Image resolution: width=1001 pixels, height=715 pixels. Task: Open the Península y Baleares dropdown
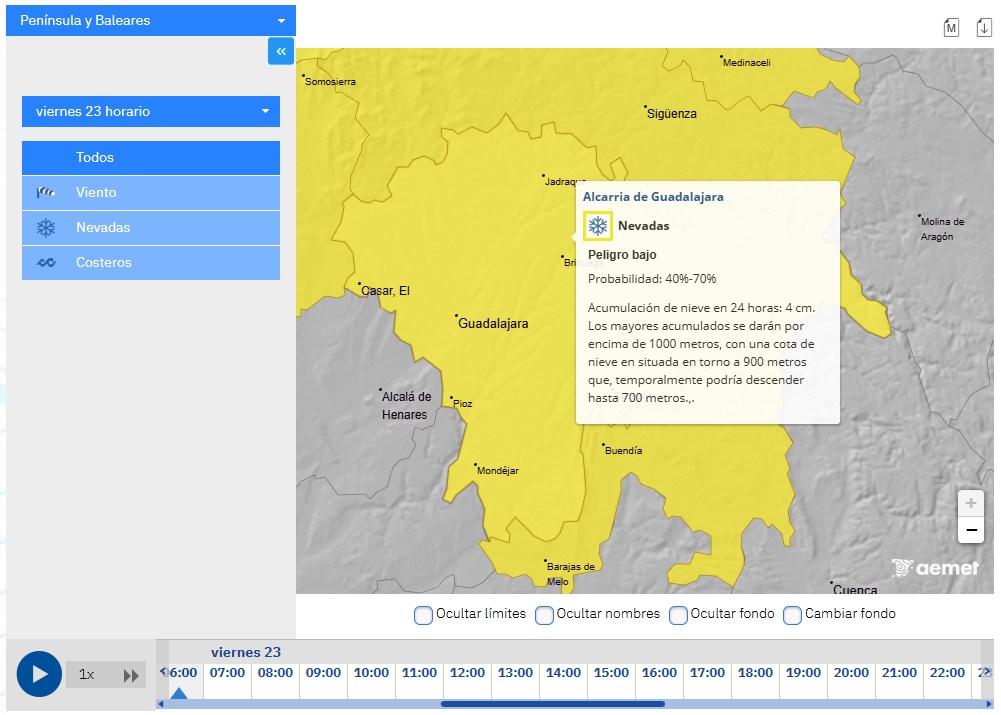click(151, 20)
